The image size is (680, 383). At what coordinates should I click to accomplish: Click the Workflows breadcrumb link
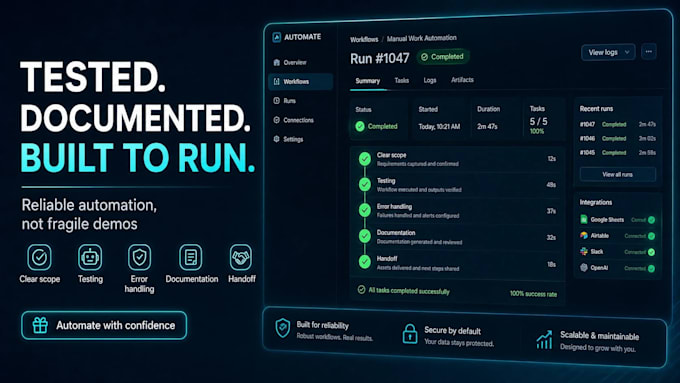coord(364,39)
